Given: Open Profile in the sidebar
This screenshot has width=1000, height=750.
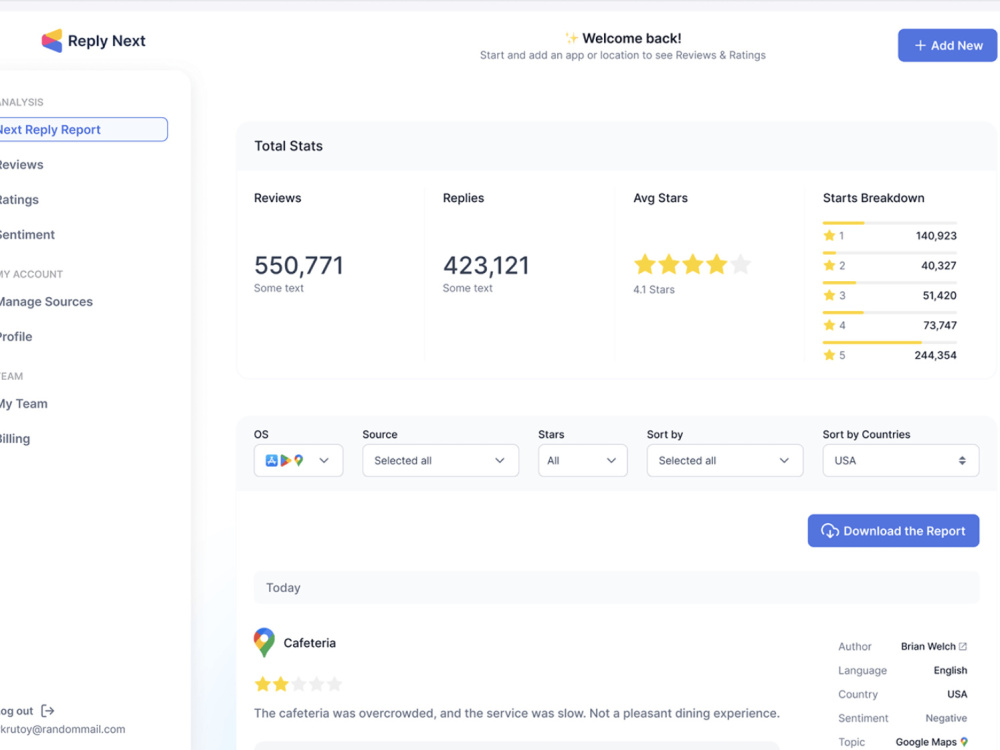Looking at the screenshot, I should (x=16, y=337).
